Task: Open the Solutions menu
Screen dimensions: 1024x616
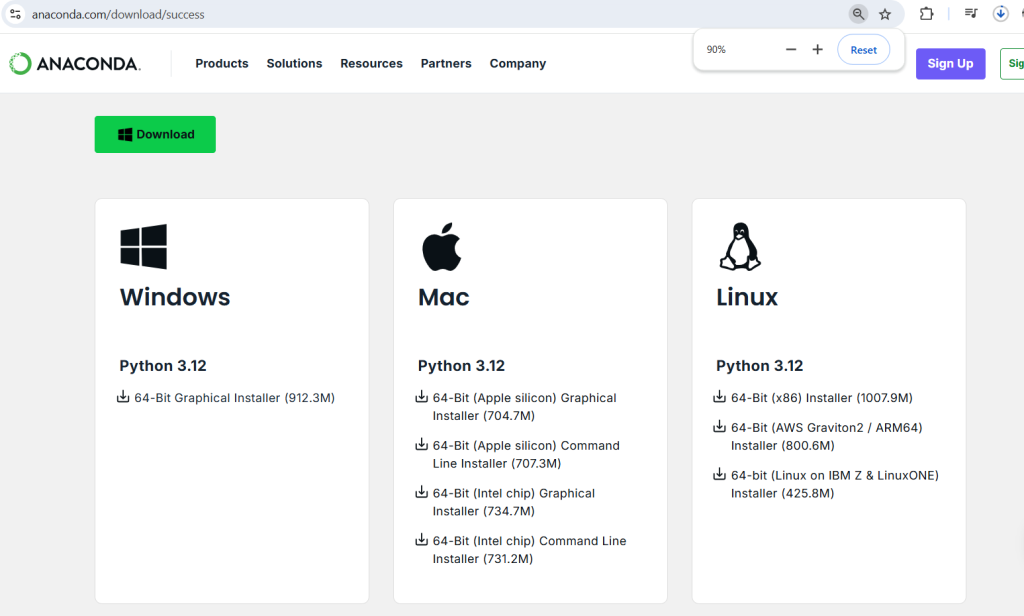Action: click(x=294, y=64)
